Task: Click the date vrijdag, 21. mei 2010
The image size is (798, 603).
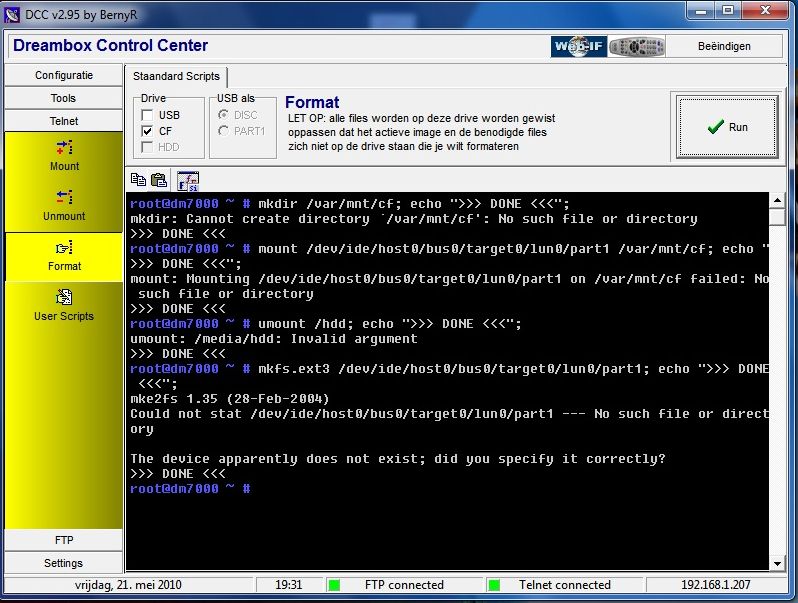Action: coord(128,585)
